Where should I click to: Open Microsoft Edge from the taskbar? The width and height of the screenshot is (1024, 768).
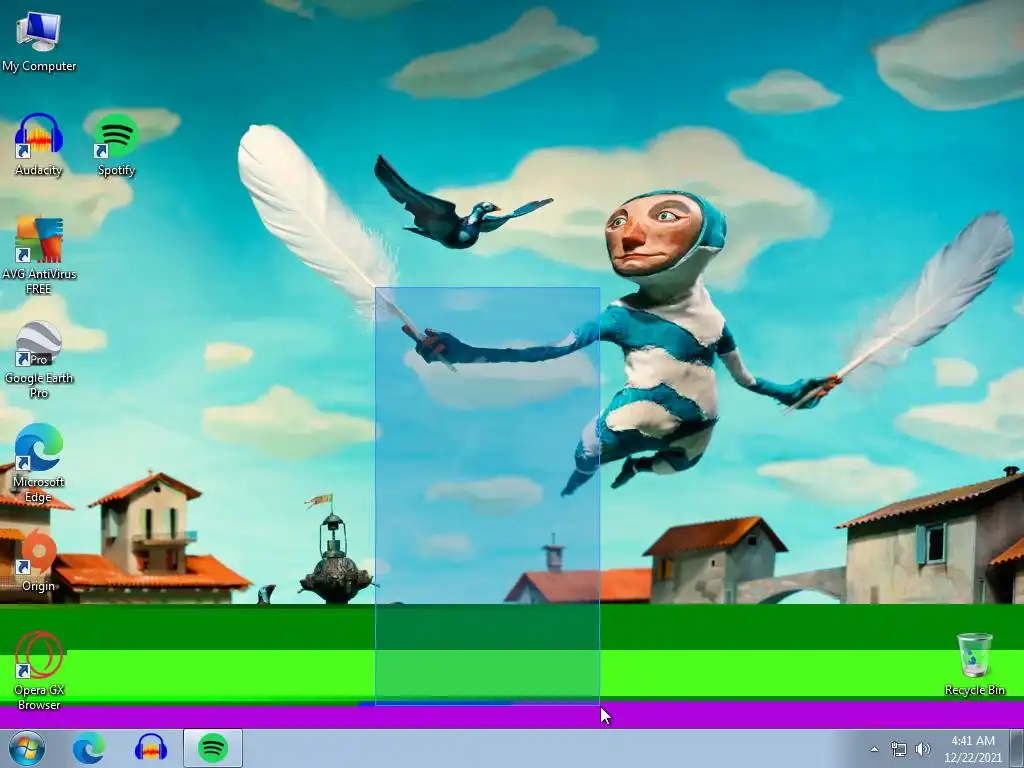pyautogui.click(x=88, y=748)
